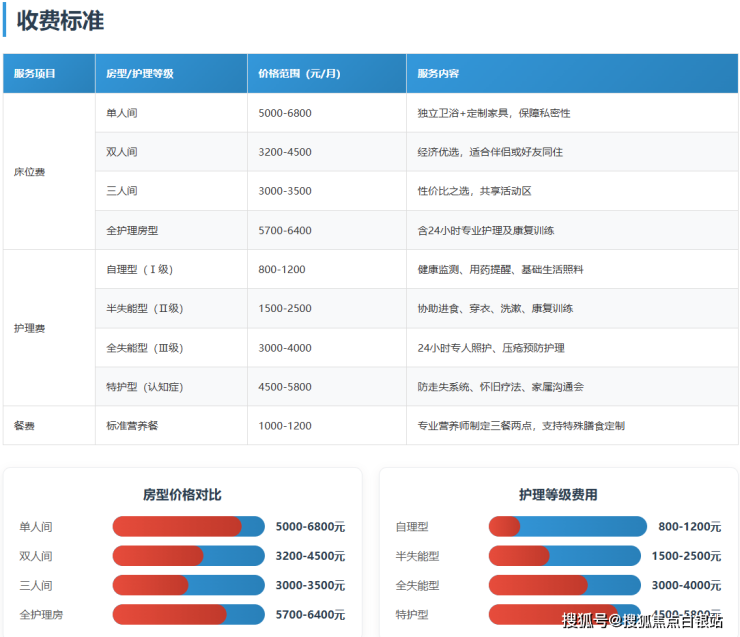Select the 全护理房型 table cell

pos(132,230)
